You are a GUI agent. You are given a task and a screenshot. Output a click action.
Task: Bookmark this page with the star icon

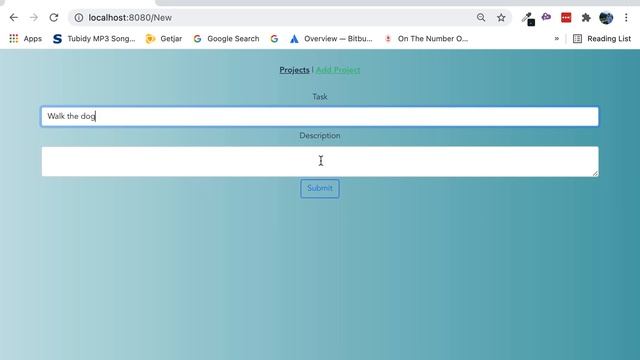tap(501, 18)
